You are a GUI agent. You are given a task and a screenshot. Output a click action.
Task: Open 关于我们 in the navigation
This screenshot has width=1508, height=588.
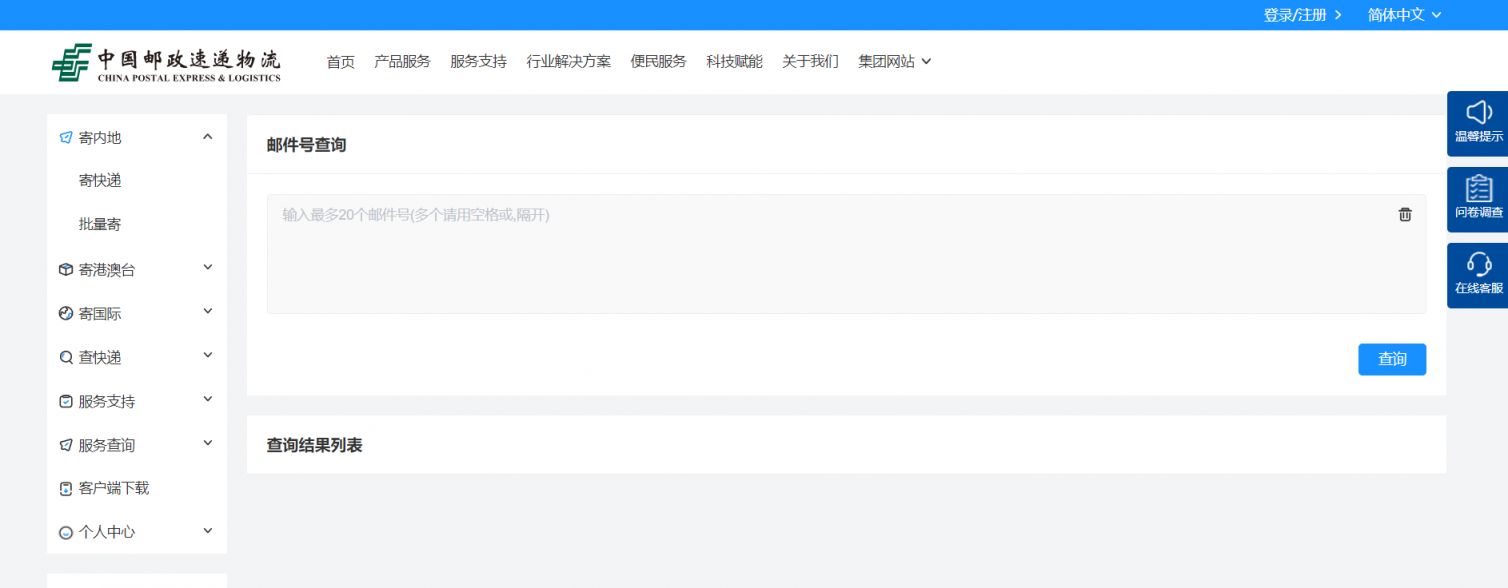coord(811,62)
